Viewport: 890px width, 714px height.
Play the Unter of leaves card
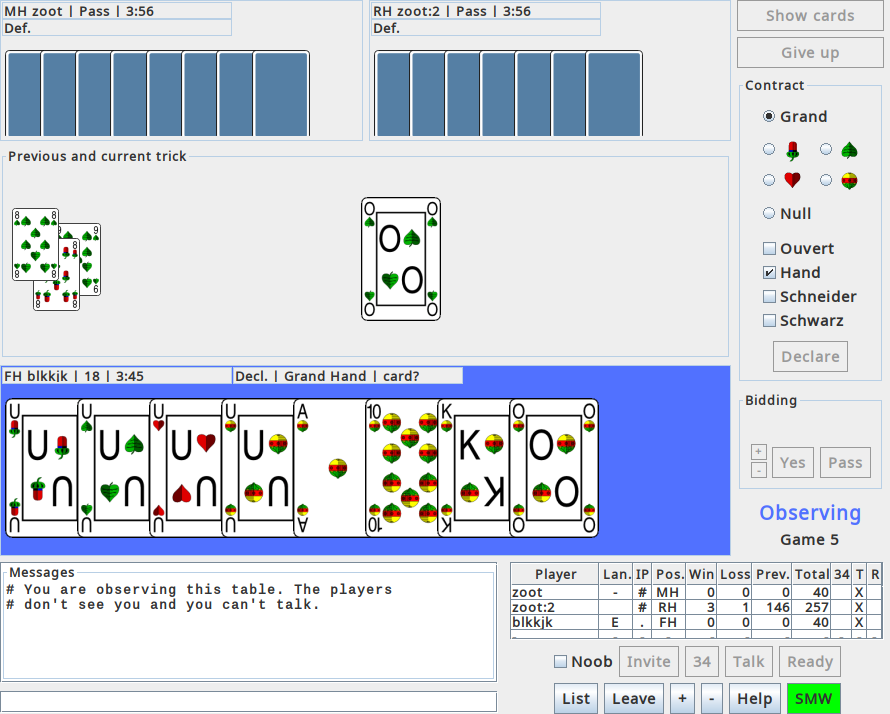[x=114, y=468]
